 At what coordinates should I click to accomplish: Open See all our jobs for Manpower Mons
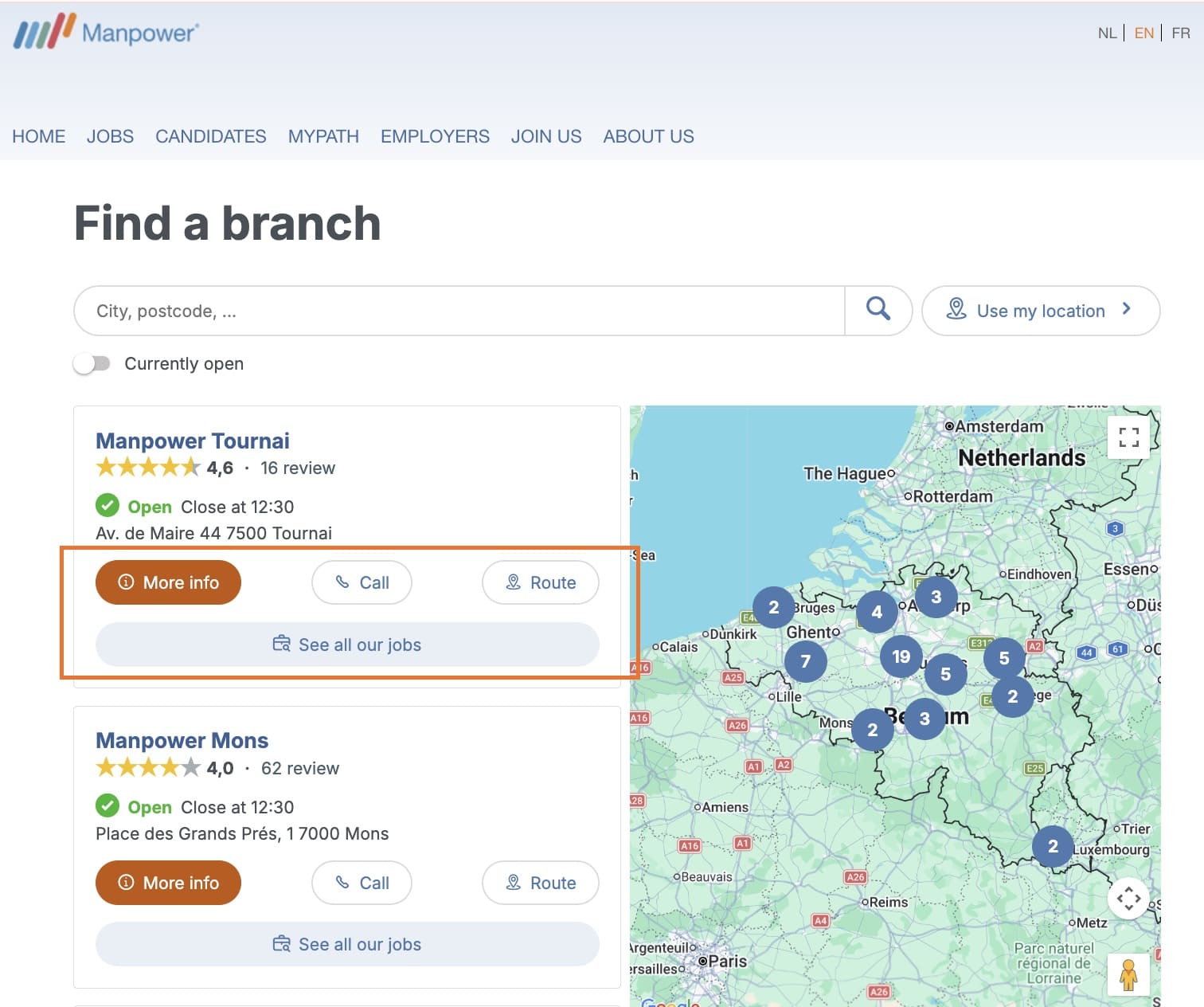[x=346, y=944]
